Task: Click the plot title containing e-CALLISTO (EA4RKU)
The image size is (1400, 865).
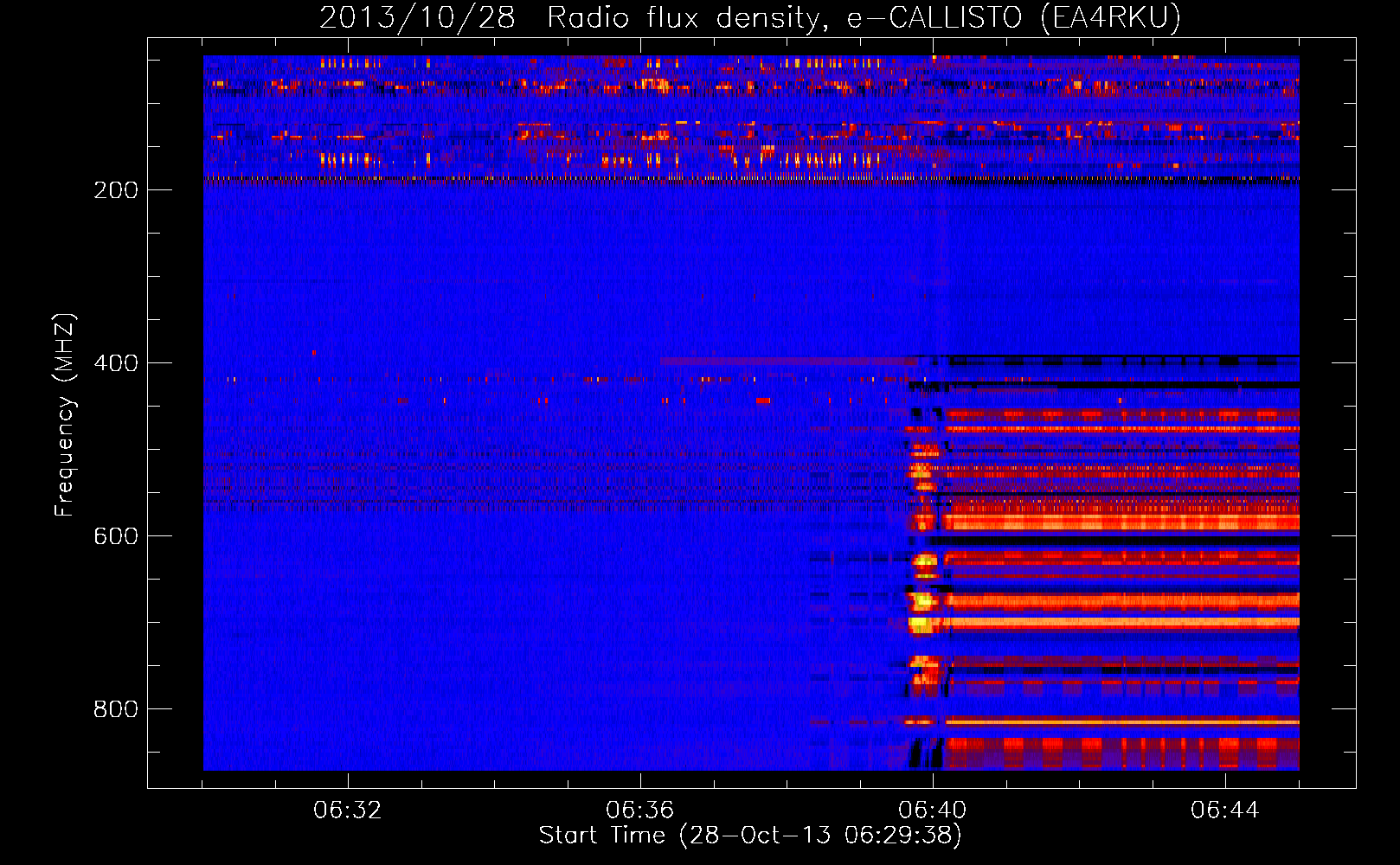Action: click(x=750, y=18)
